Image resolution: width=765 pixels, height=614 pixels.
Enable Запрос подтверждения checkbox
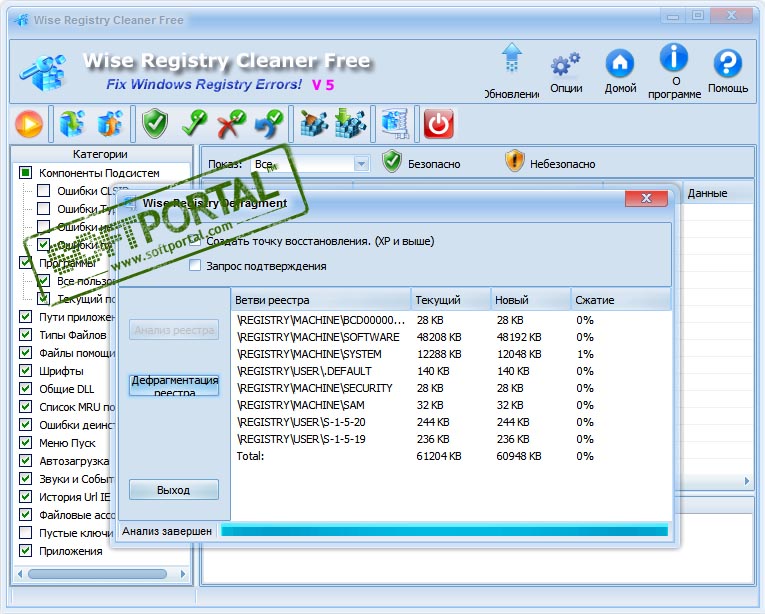195,266
